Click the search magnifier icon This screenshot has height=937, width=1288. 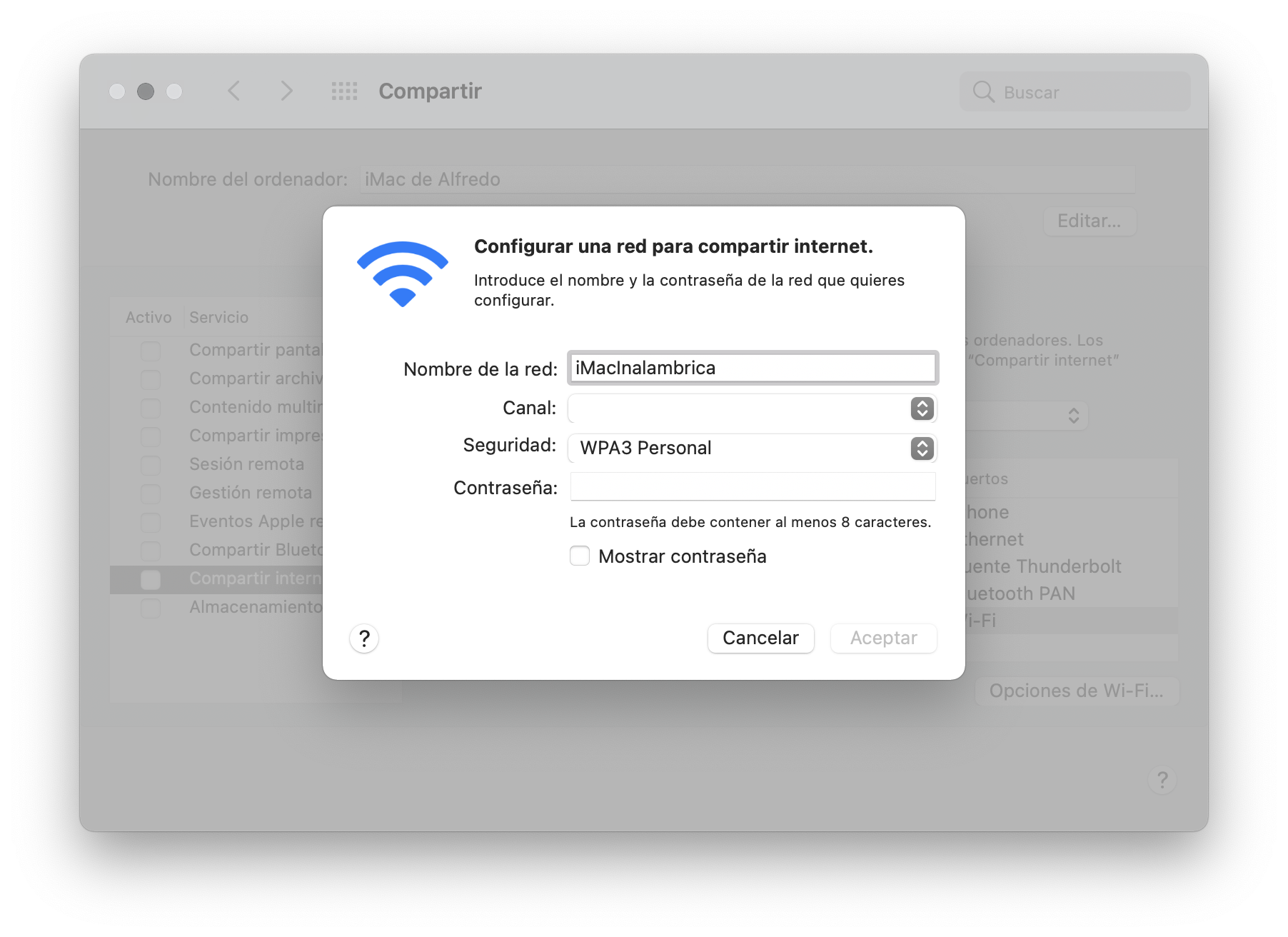pyautogui.click(x=983, y=91)
